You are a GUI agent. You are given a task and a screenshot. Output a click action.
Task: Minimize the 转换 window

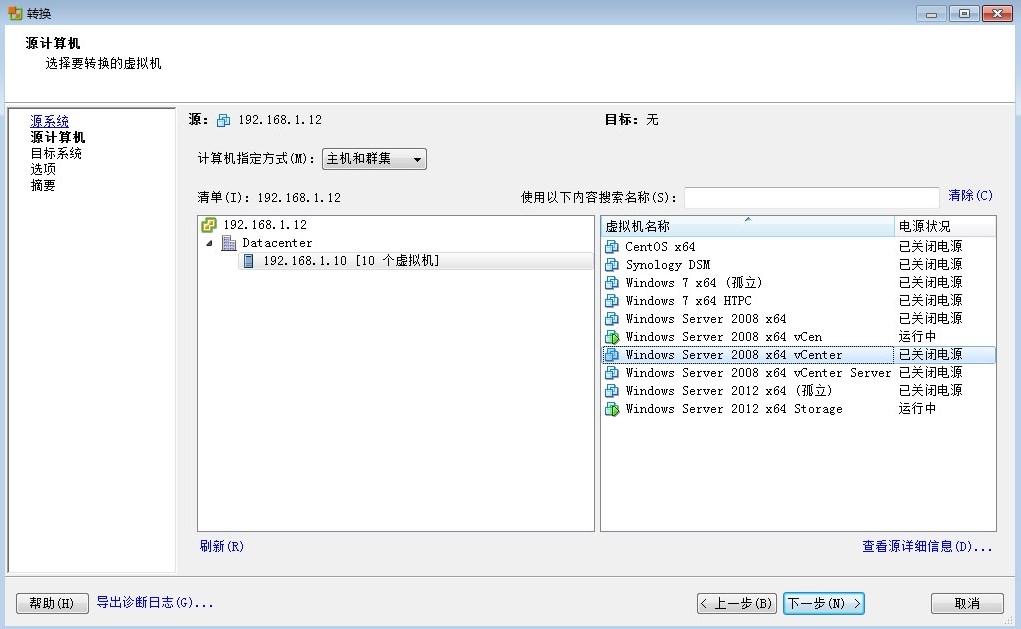pyautogui.click(x=932, y=14)
